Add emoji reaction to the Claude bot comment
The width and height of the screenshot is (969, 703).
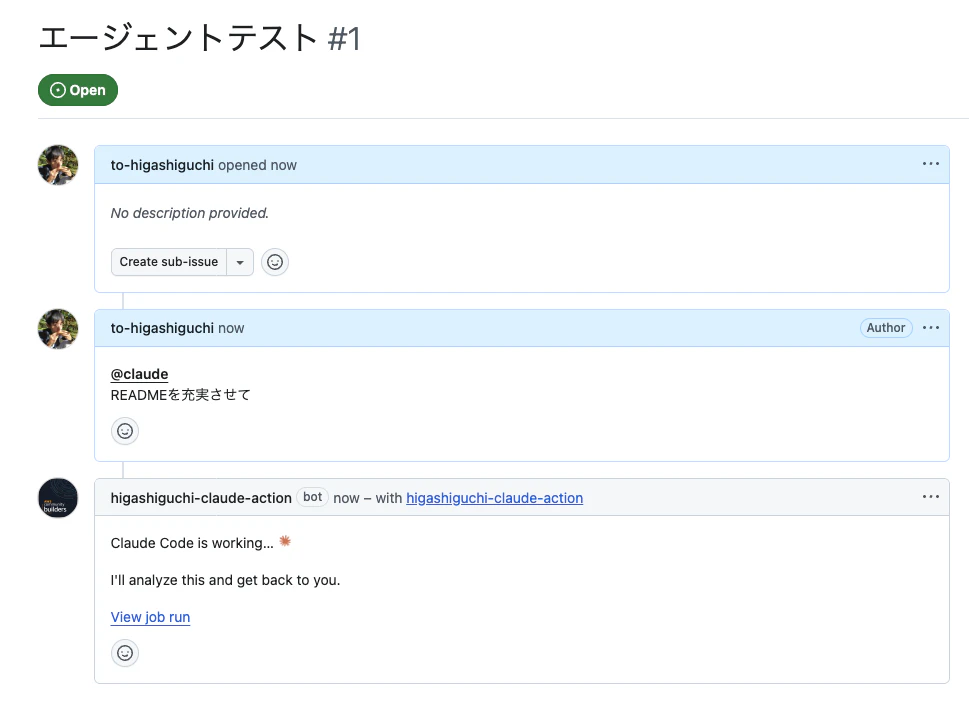tap(124, 652)
